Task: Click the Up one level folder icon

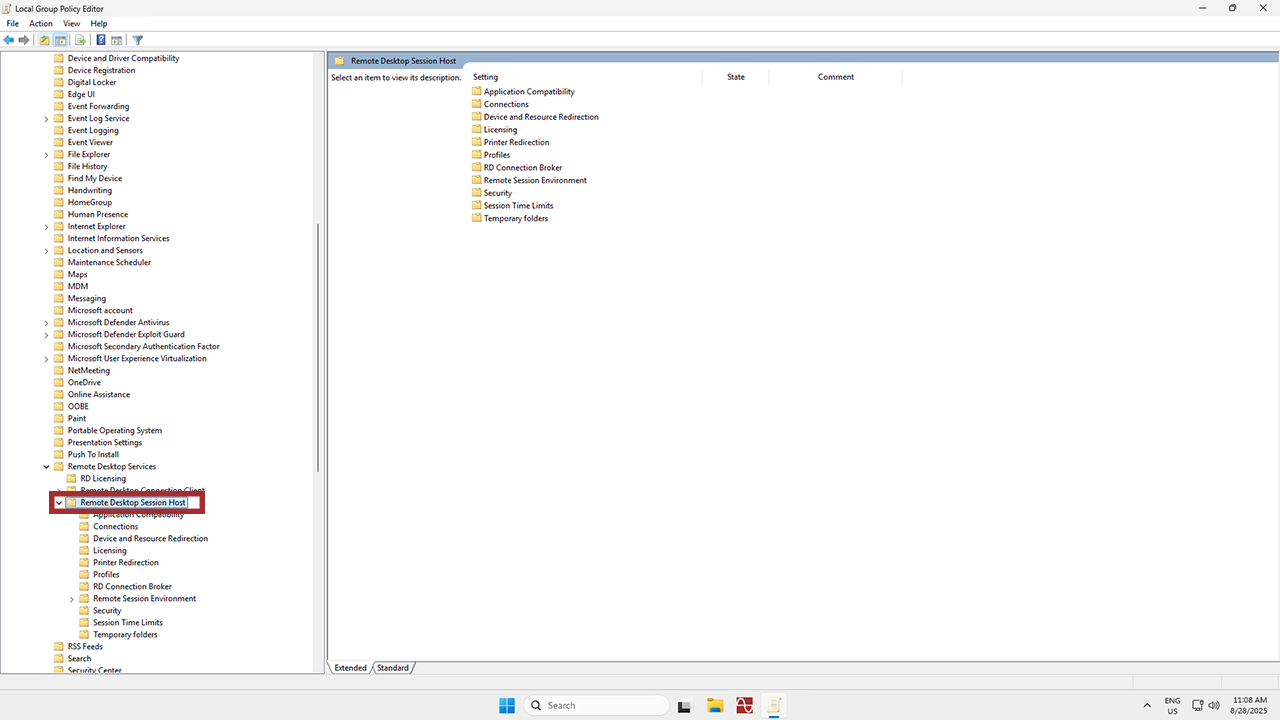Action: pos(44,40)
